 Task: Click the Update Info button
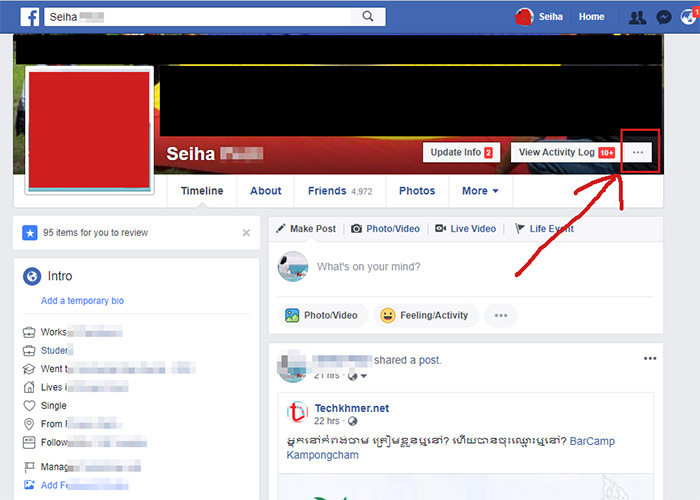point(461,152)
